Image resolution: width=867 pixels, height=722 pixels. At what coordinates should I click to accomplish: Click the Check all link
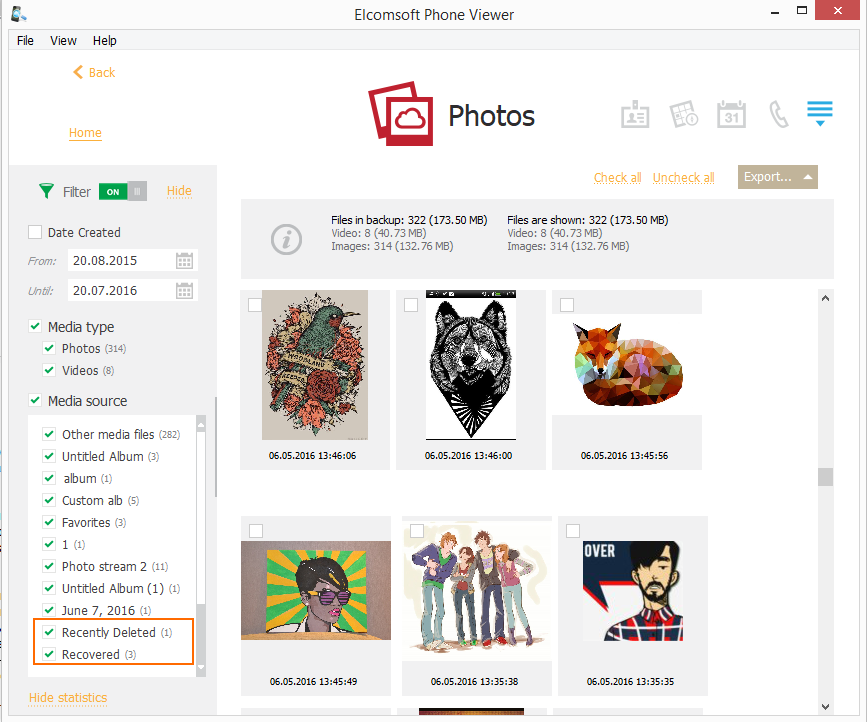[617, 178]
